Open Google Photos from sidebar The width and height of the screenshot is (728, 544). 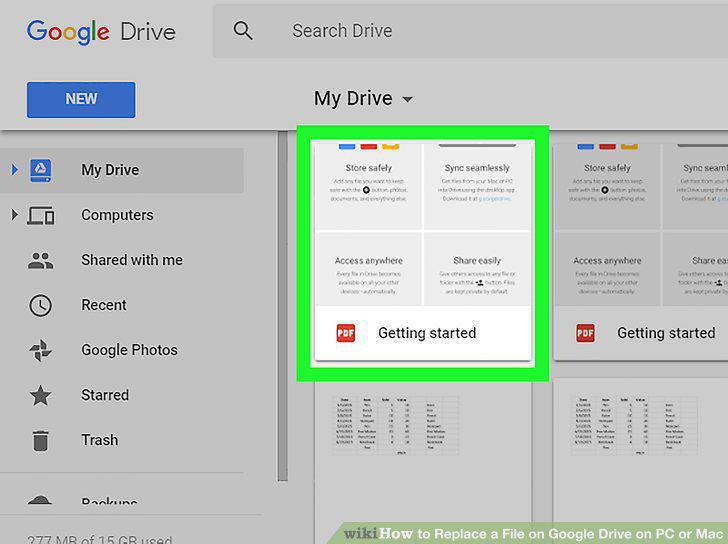(x=129, y=350)
